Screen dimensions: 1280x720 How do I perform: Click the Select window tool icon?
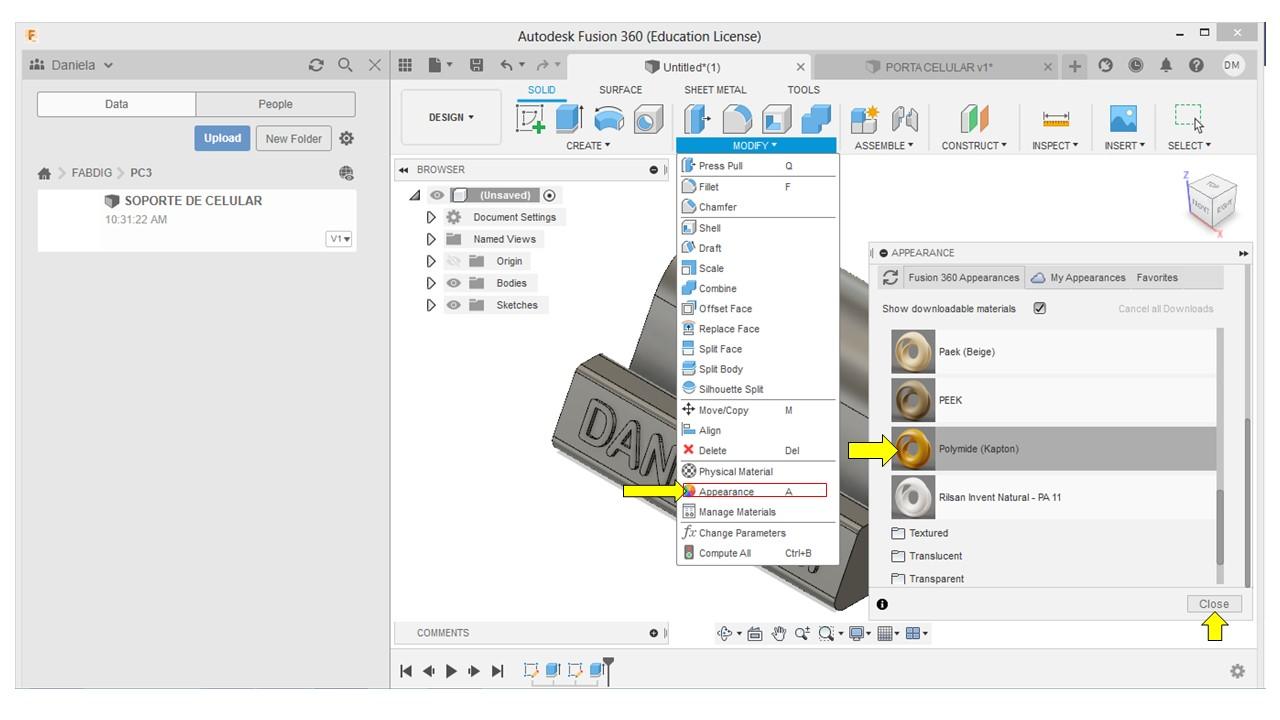pyautogui.click(x=1189, y=118)
